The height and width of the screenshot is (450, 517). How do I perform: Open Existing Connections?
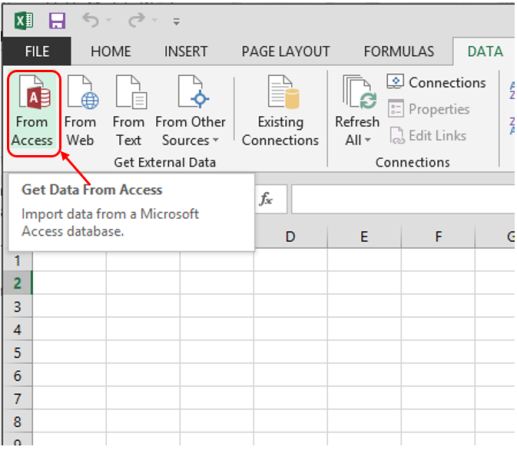tap(280, 111)
